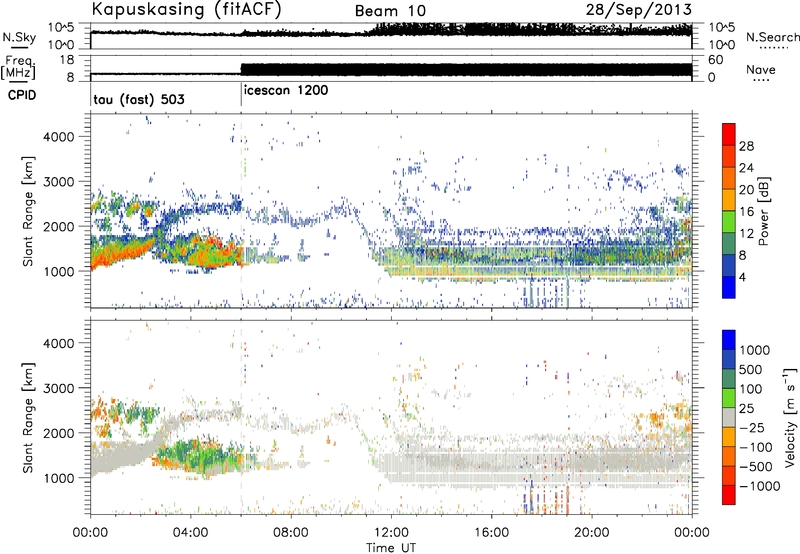This screenshot has width=800, height=554.
Task: Click the '12:00' time tick label
Action: coord(391,533)
